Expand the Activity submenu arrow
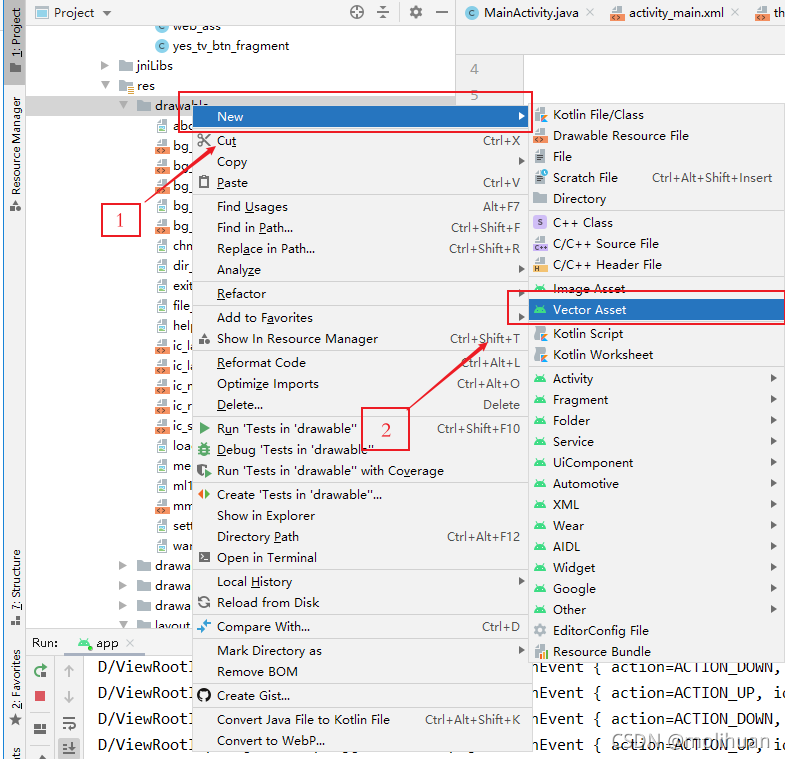The height and width of the screenshot is (759, 785). pos(773,378)
